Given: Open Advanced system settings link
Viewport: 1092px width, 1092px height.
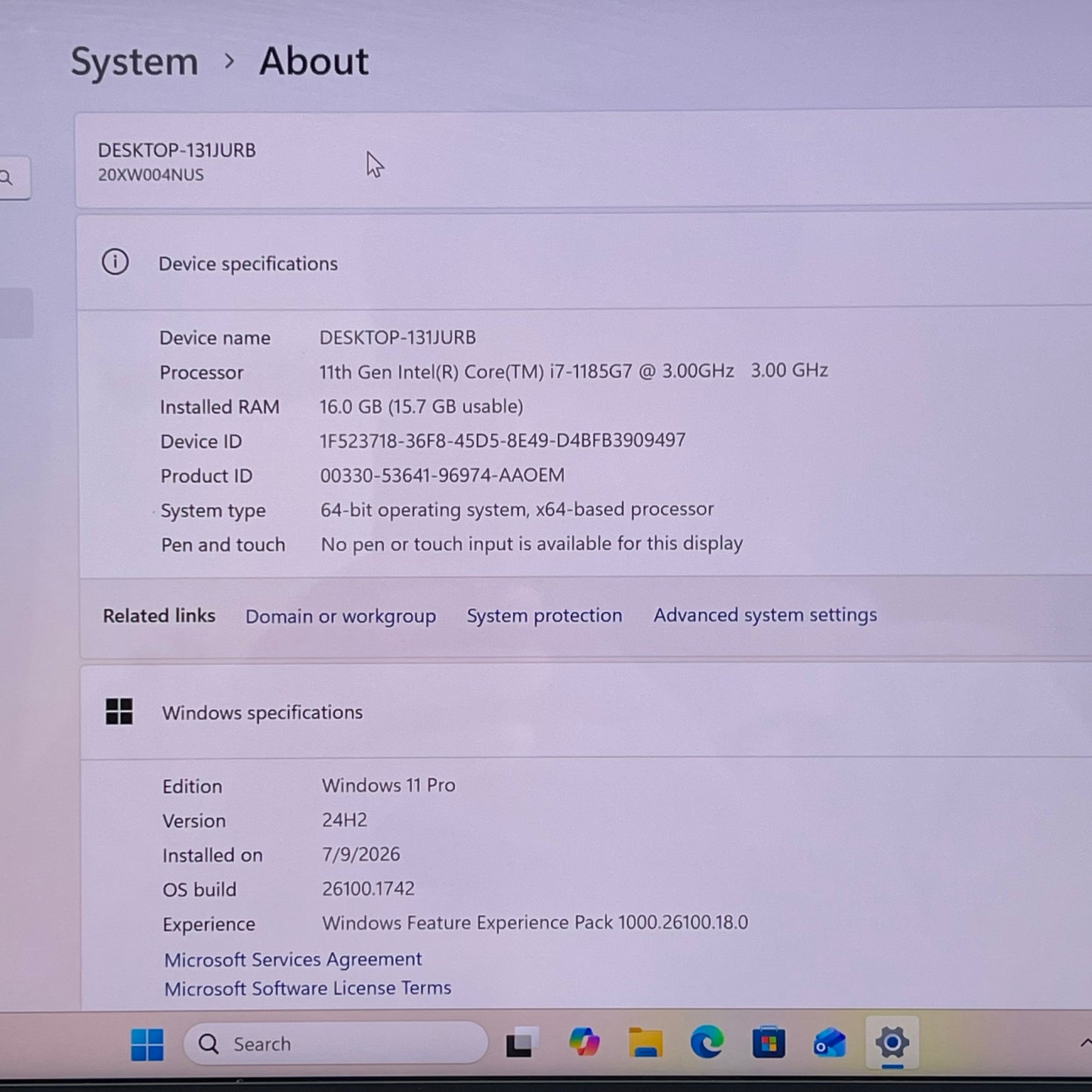Looking at the screenshot, I should pyautogui.click(x=766, y=614).
